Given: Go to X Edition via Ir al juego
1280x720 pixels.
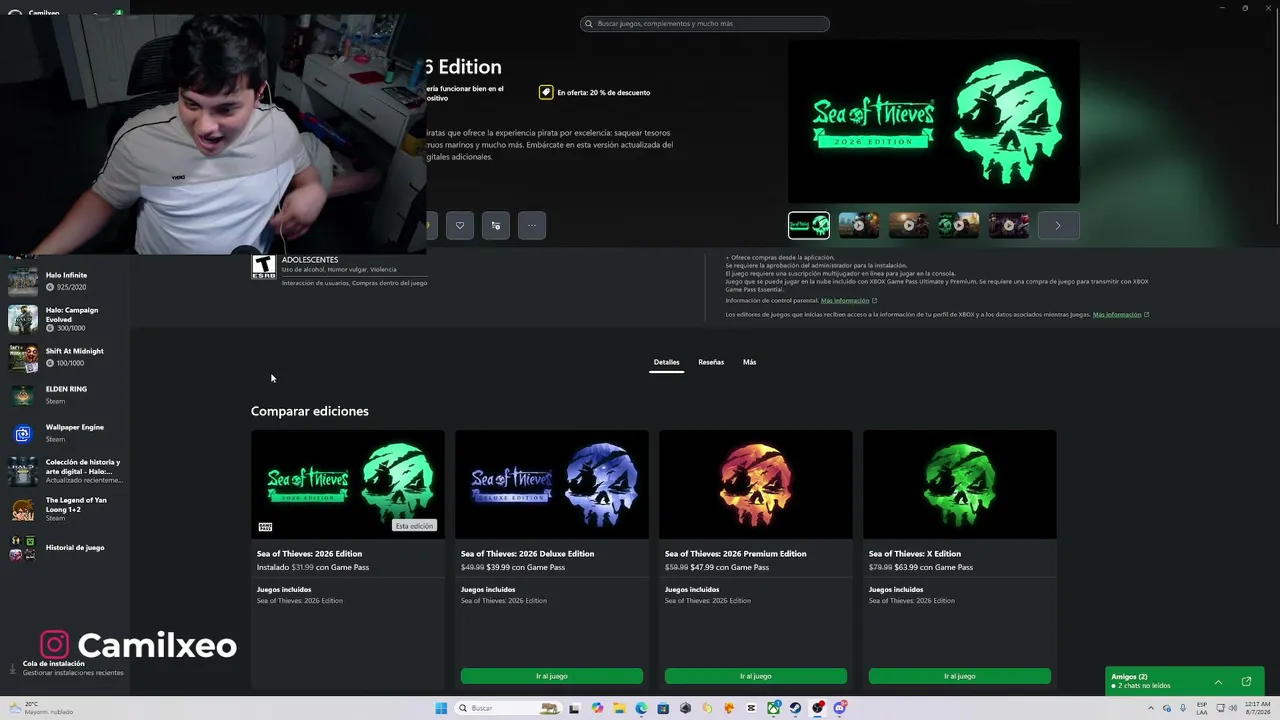Looking at the screenshot, I should coord(960,676).
